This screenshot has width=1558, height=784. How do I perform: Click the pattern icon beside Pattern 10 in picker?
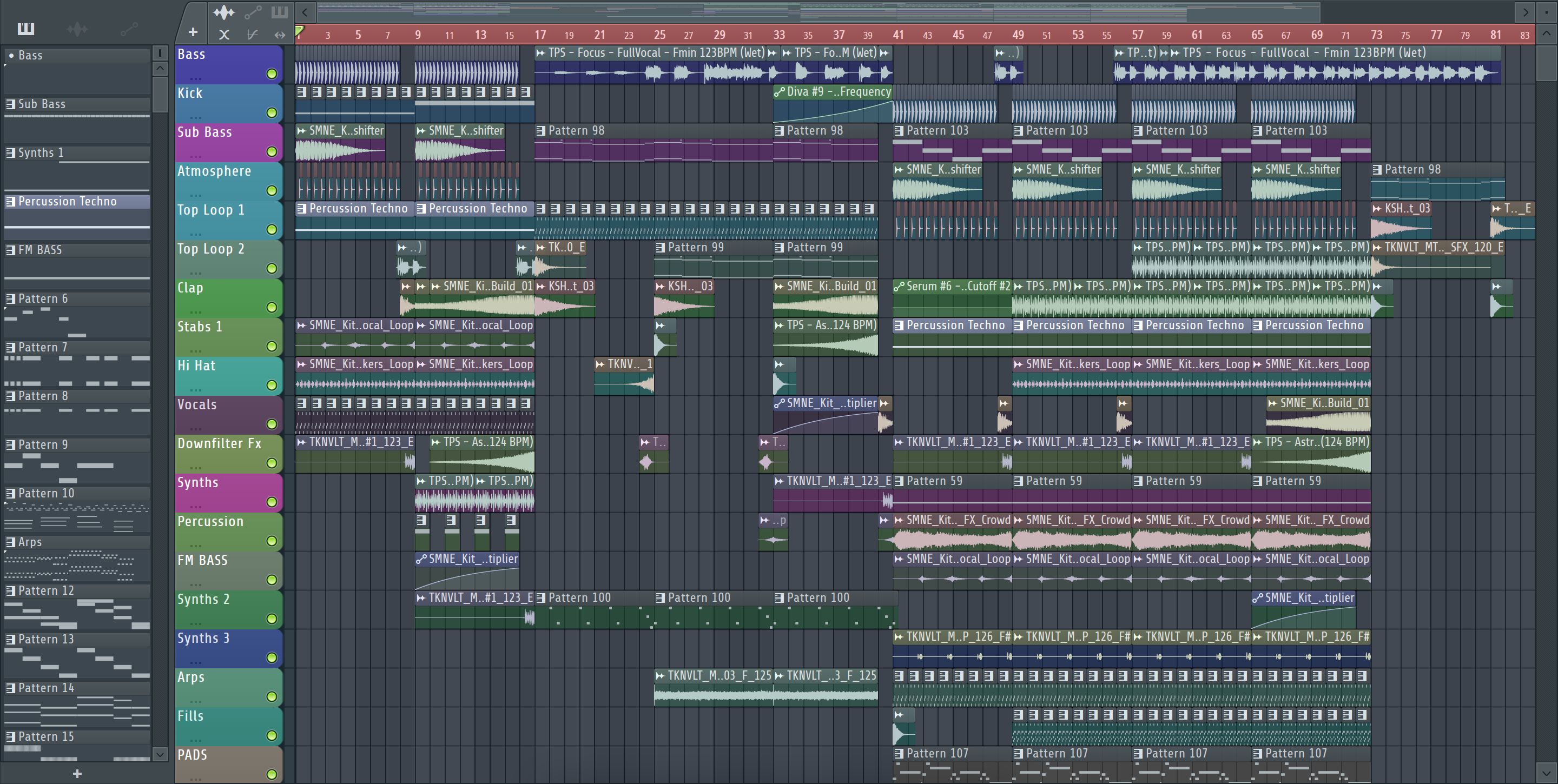(x=10, y=493)
